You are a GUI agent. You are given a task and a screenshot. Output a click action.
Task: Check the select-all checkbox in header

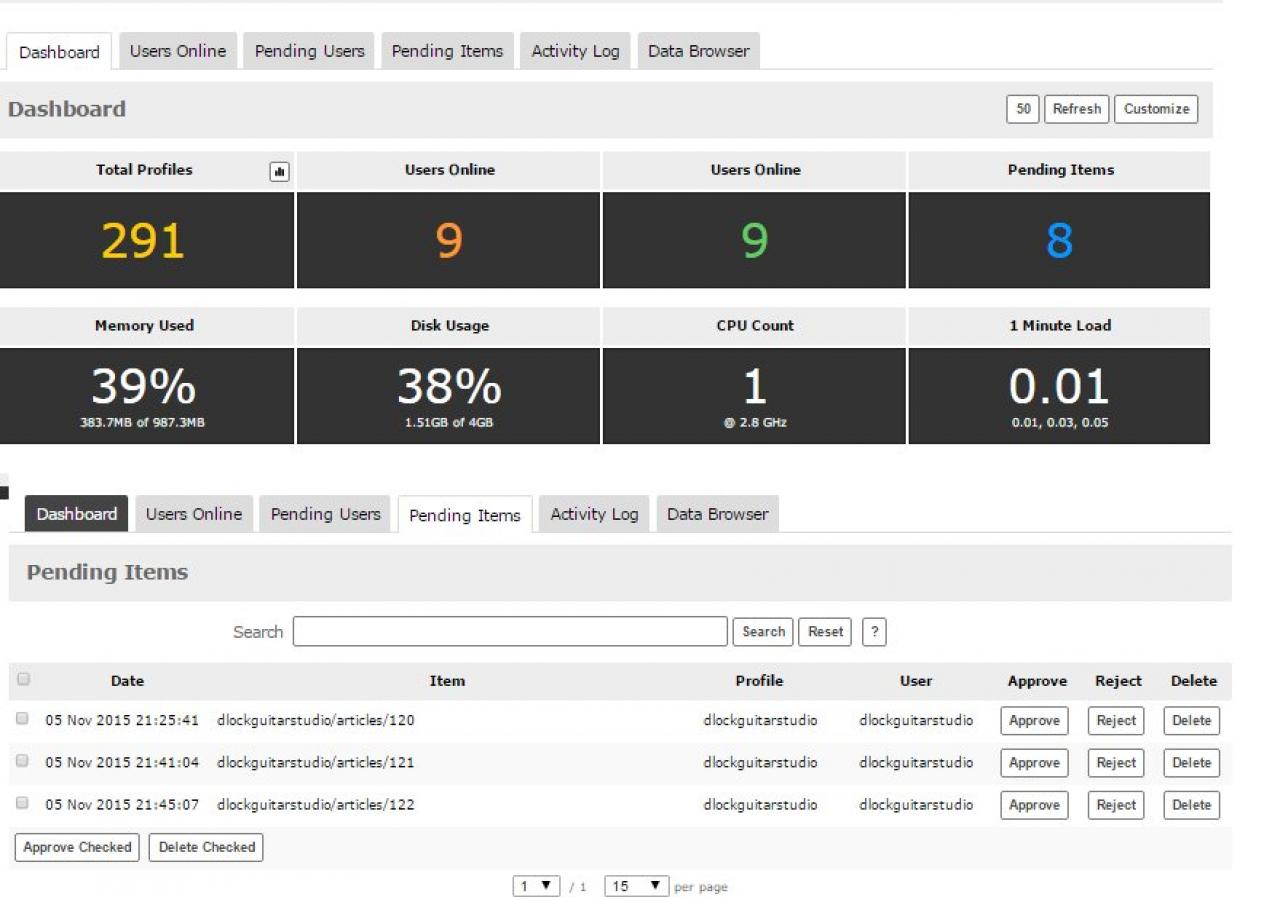pos(23,679)
